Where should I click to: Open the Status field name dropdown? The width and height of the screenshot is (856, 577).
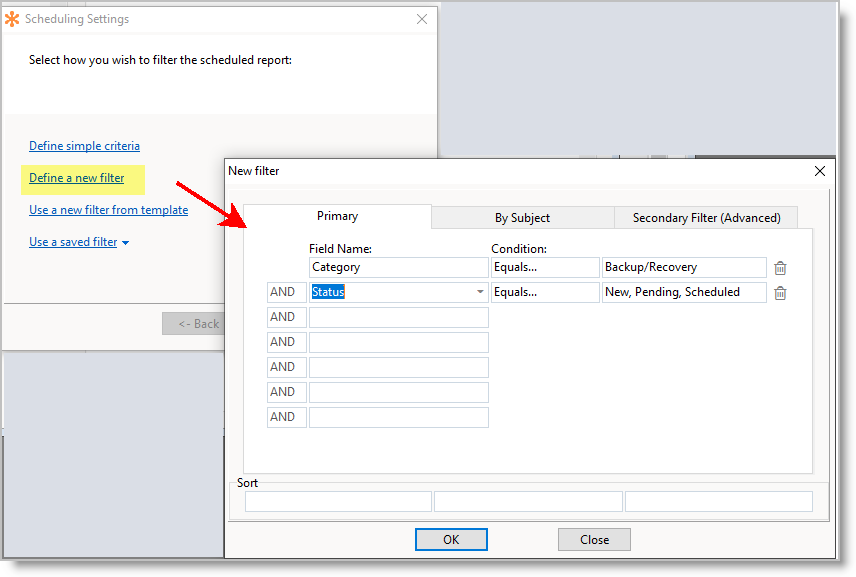pyautogui.click(x=480, y=293)
